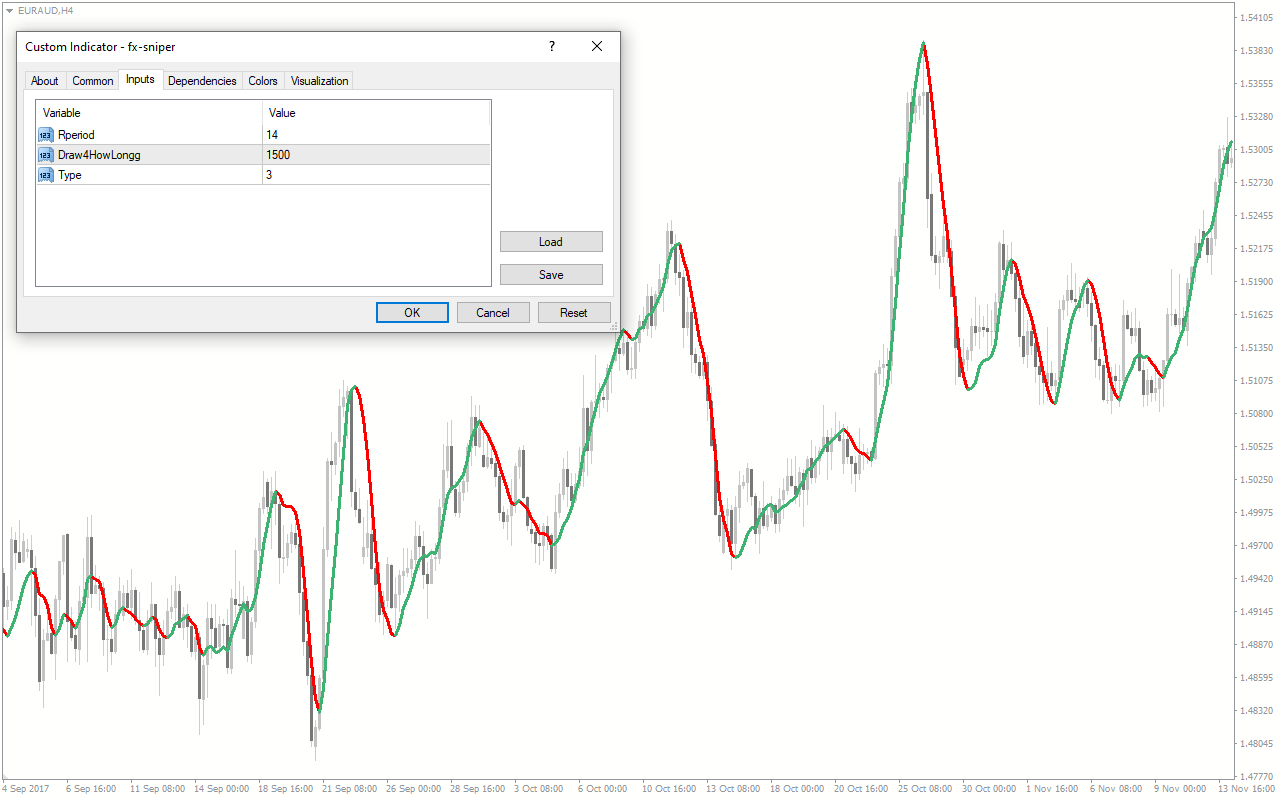
Task: Open the Dependencies tab
Action: [202, 81]
